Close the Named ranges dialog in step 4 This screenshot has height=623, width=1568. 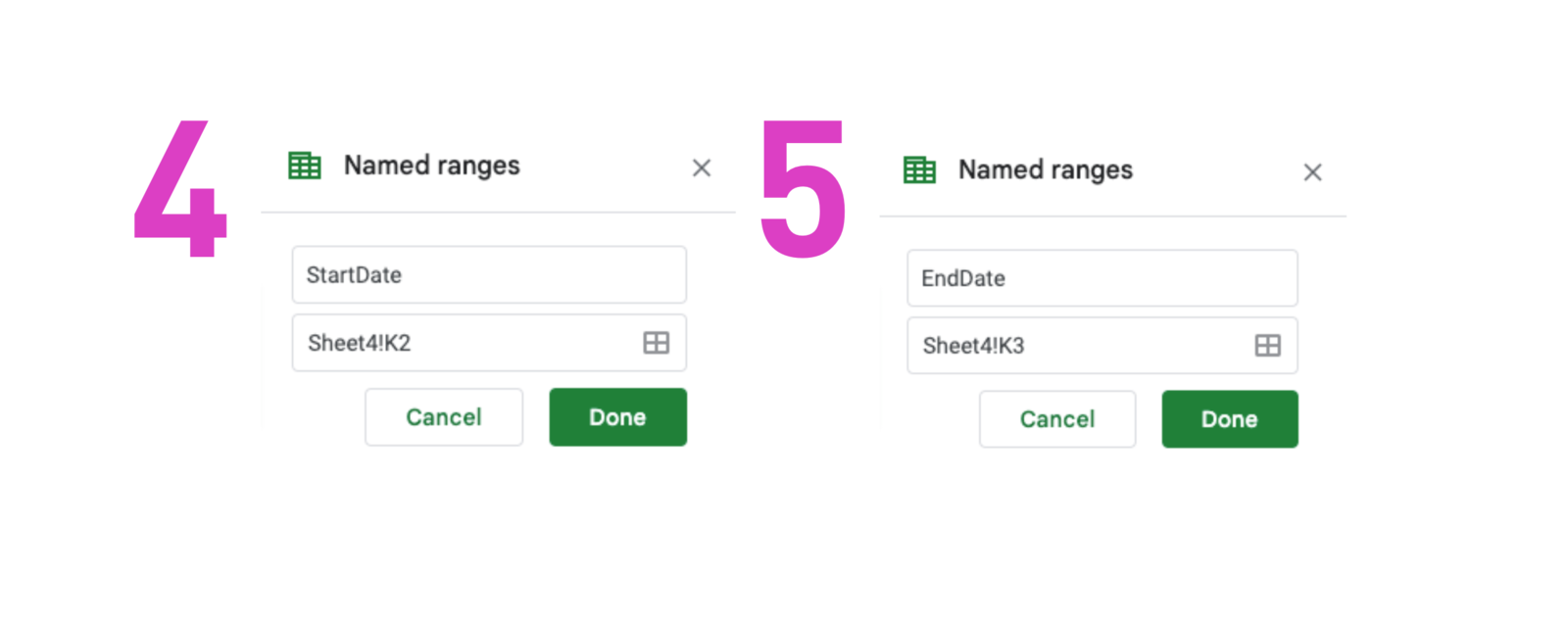702,168
